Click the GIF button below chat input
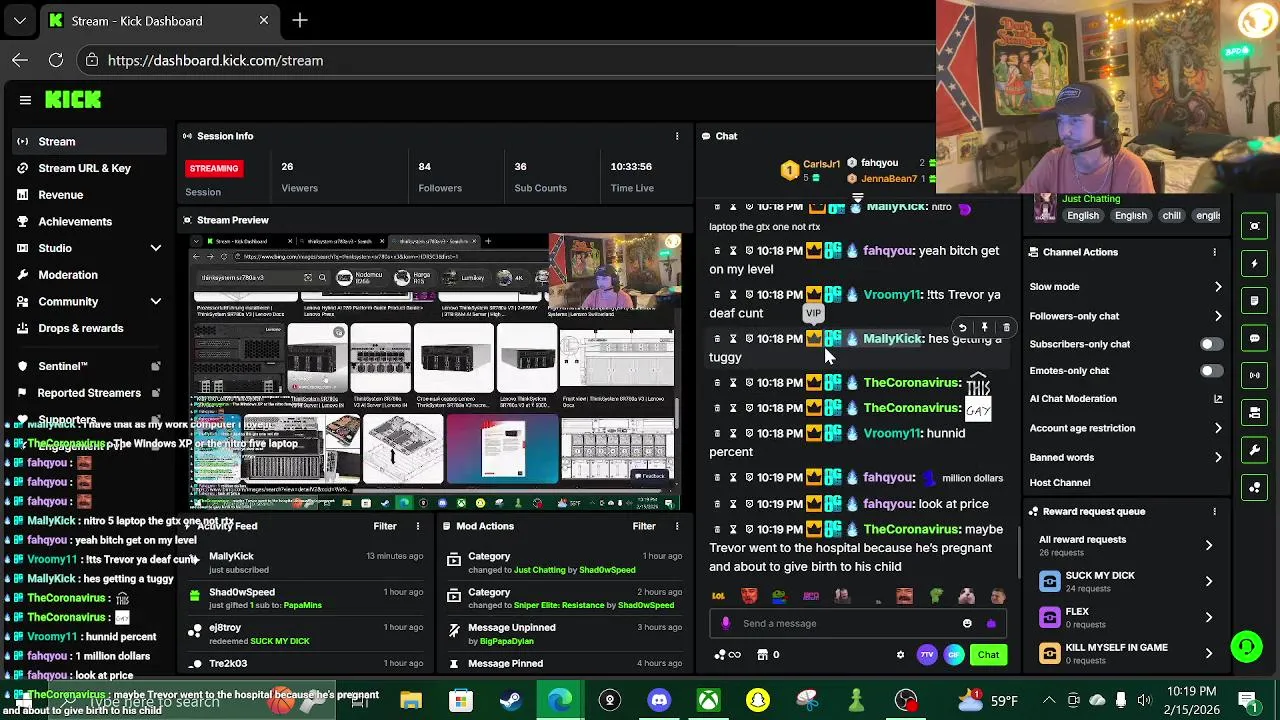1280x720 pixels. [x=954, y=655]
